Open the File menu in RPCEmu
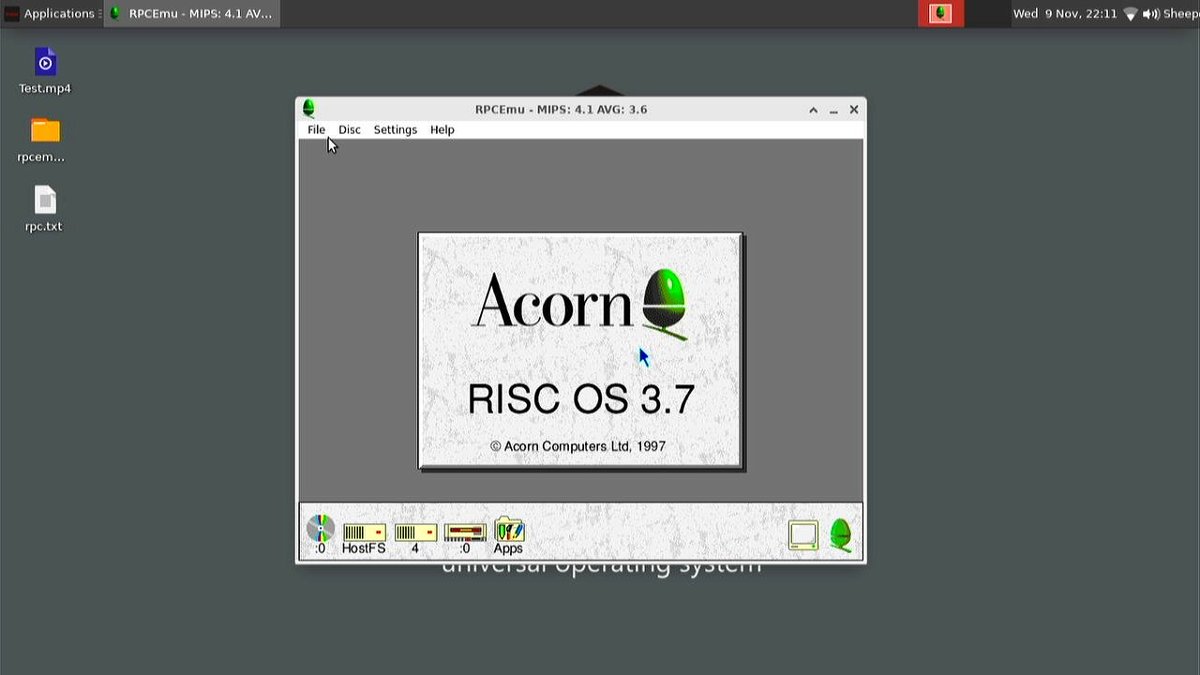1200x675 pixels. (x=316, y=130)
